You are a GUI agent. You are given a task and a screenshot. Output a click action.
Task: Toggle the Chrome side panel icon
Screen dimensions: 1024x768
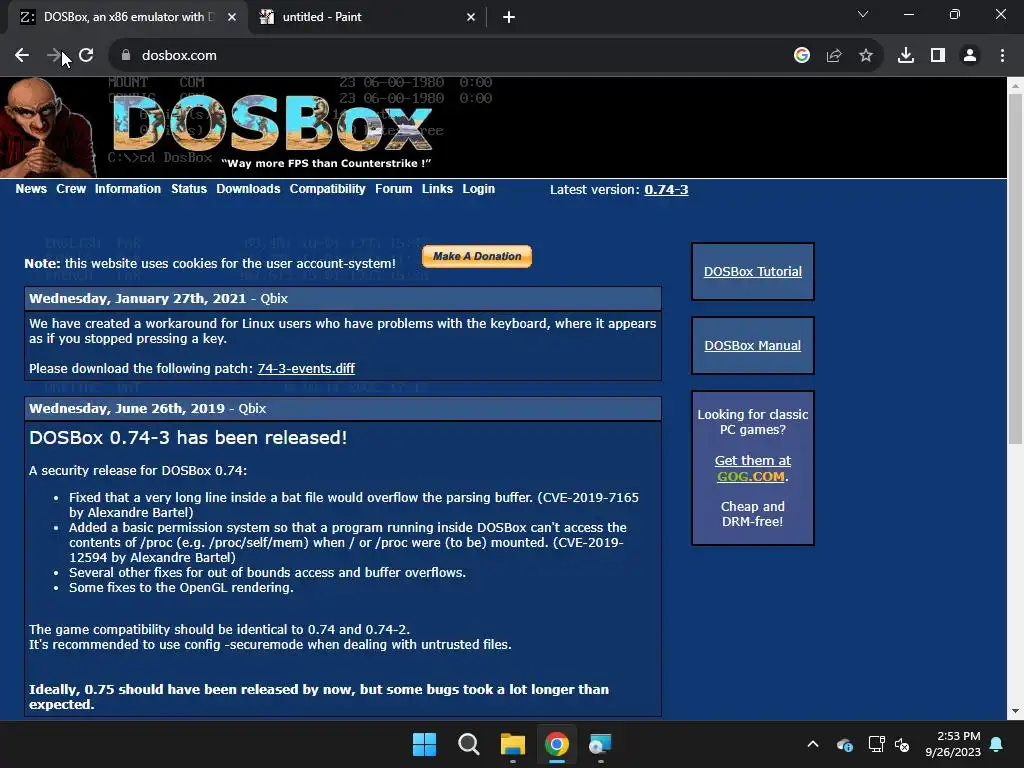(938, 56)
